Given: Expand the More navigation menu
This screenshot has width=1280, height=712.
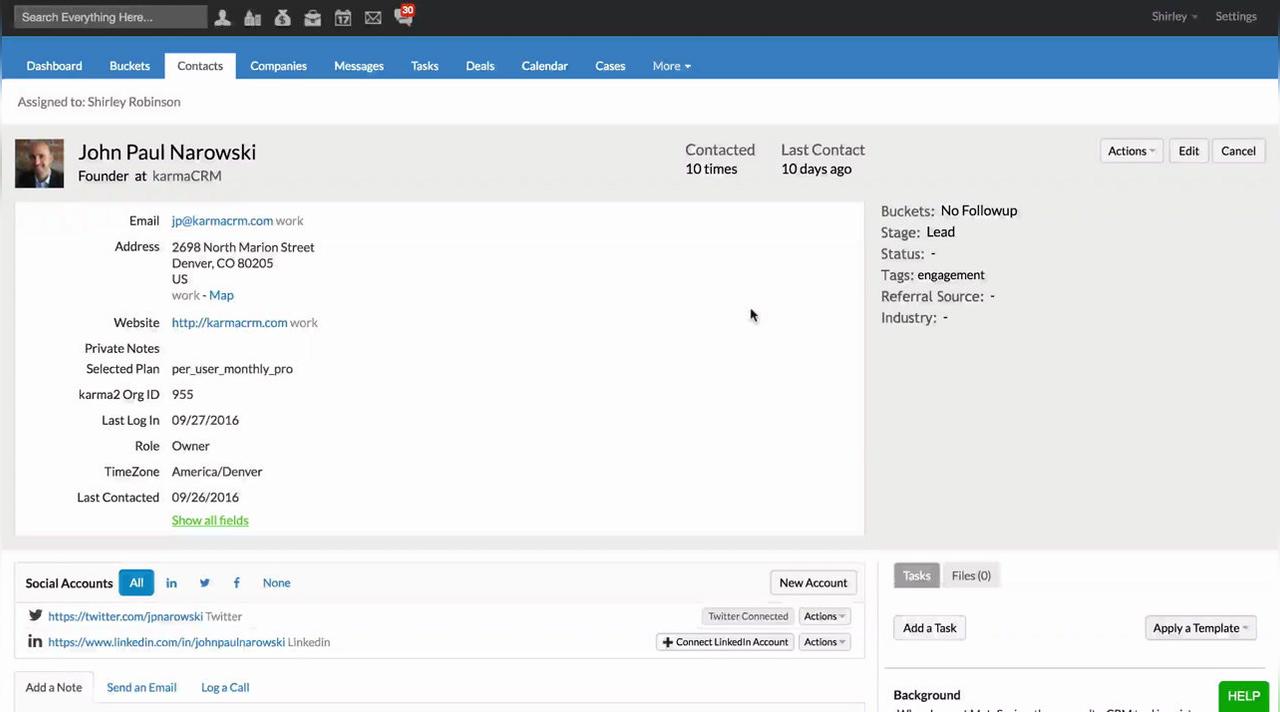Looking at the screenshot, I should click(671, 66).
